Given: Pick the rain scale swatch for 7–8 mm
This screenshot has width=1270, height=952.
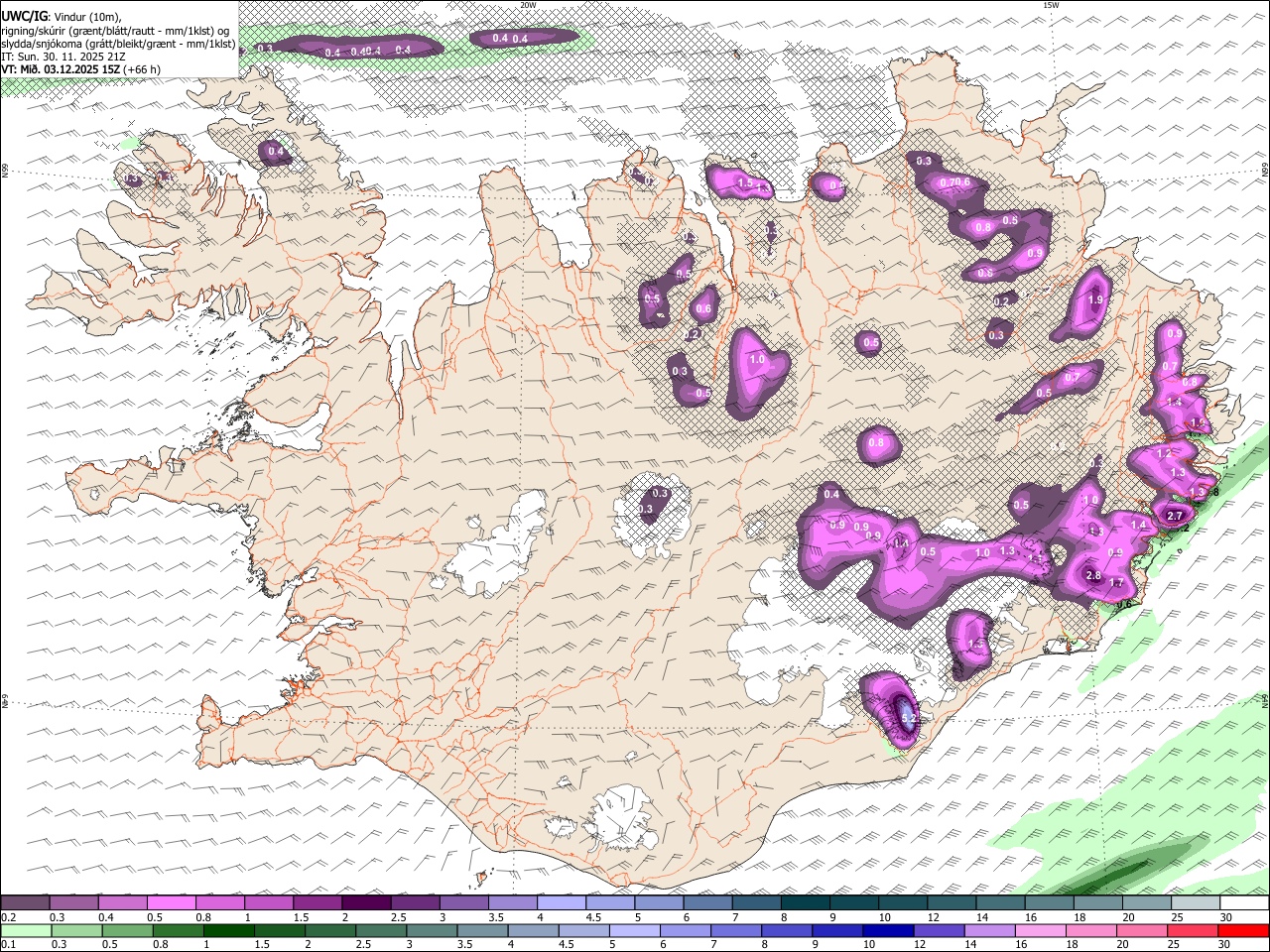Looking at the screenshot, I should (736, 930).
